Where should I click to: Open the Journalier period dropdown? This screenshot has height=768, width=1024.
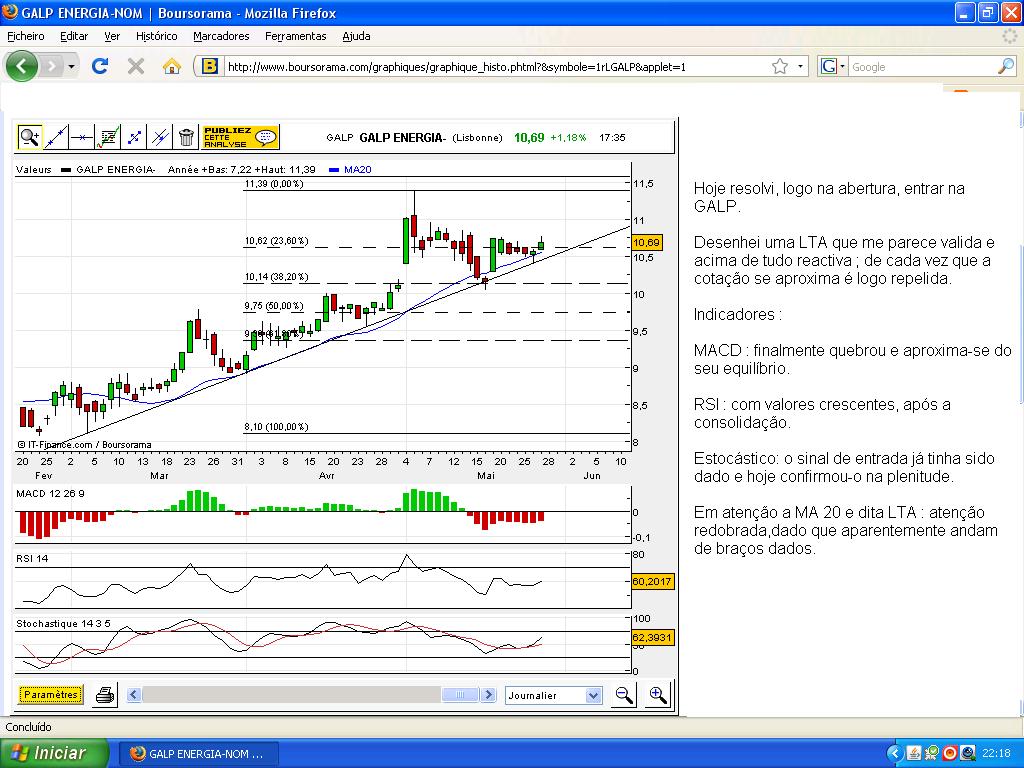click(x=553, y=696)
